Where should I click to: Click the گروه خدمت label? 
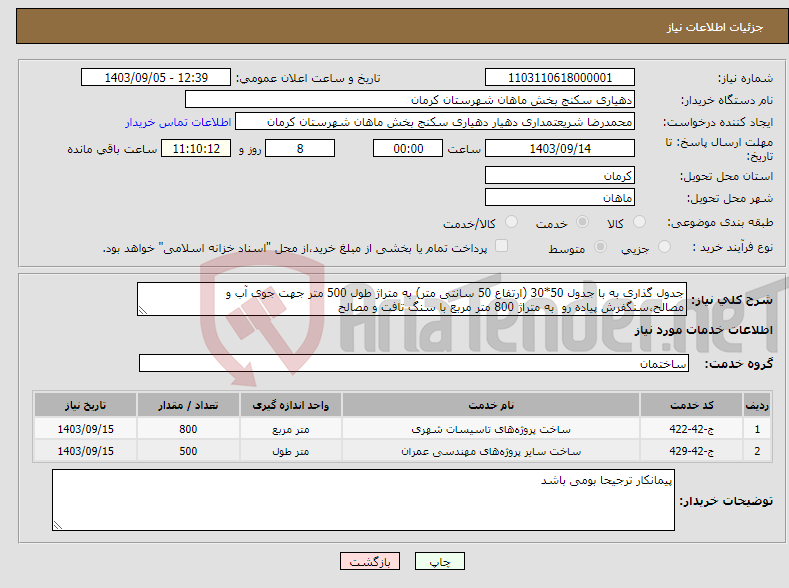pos(738,364)
